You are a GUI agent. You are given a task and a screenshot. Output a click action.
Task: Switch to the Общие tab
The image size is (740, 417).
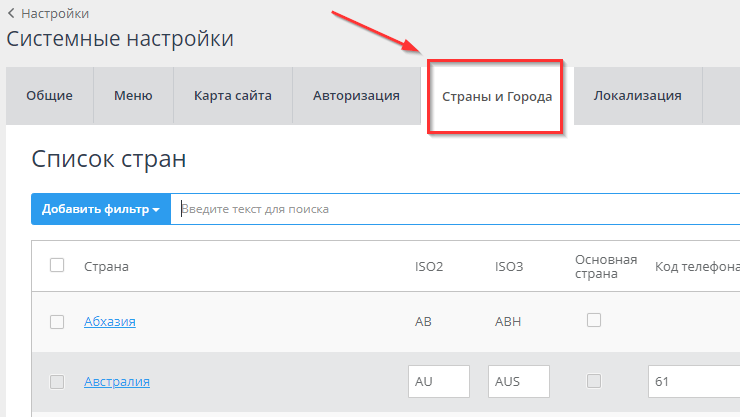pyautogui.click(x=50, y=96)
